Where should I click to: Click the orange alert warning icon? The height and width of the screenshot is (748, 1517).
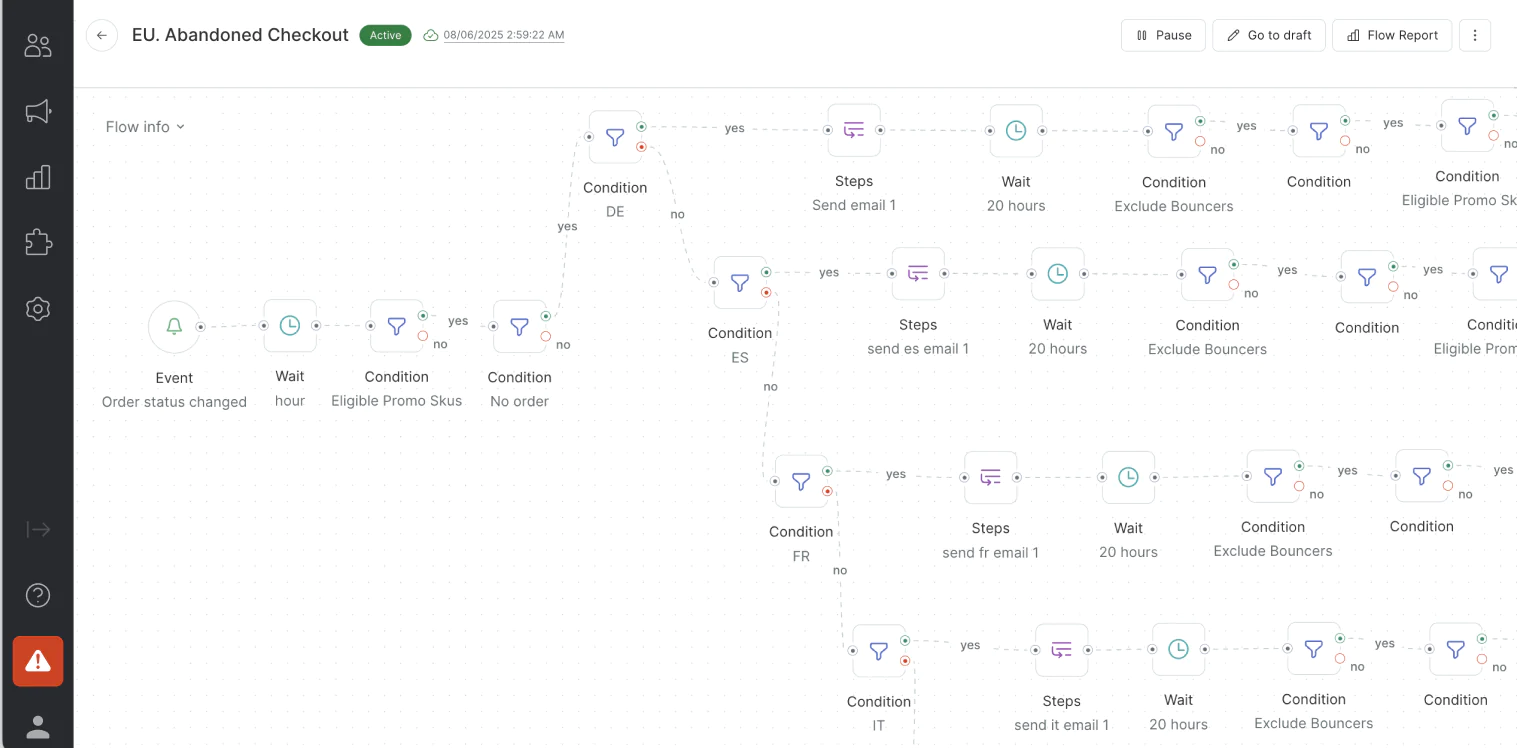click(x=37, y=661)
